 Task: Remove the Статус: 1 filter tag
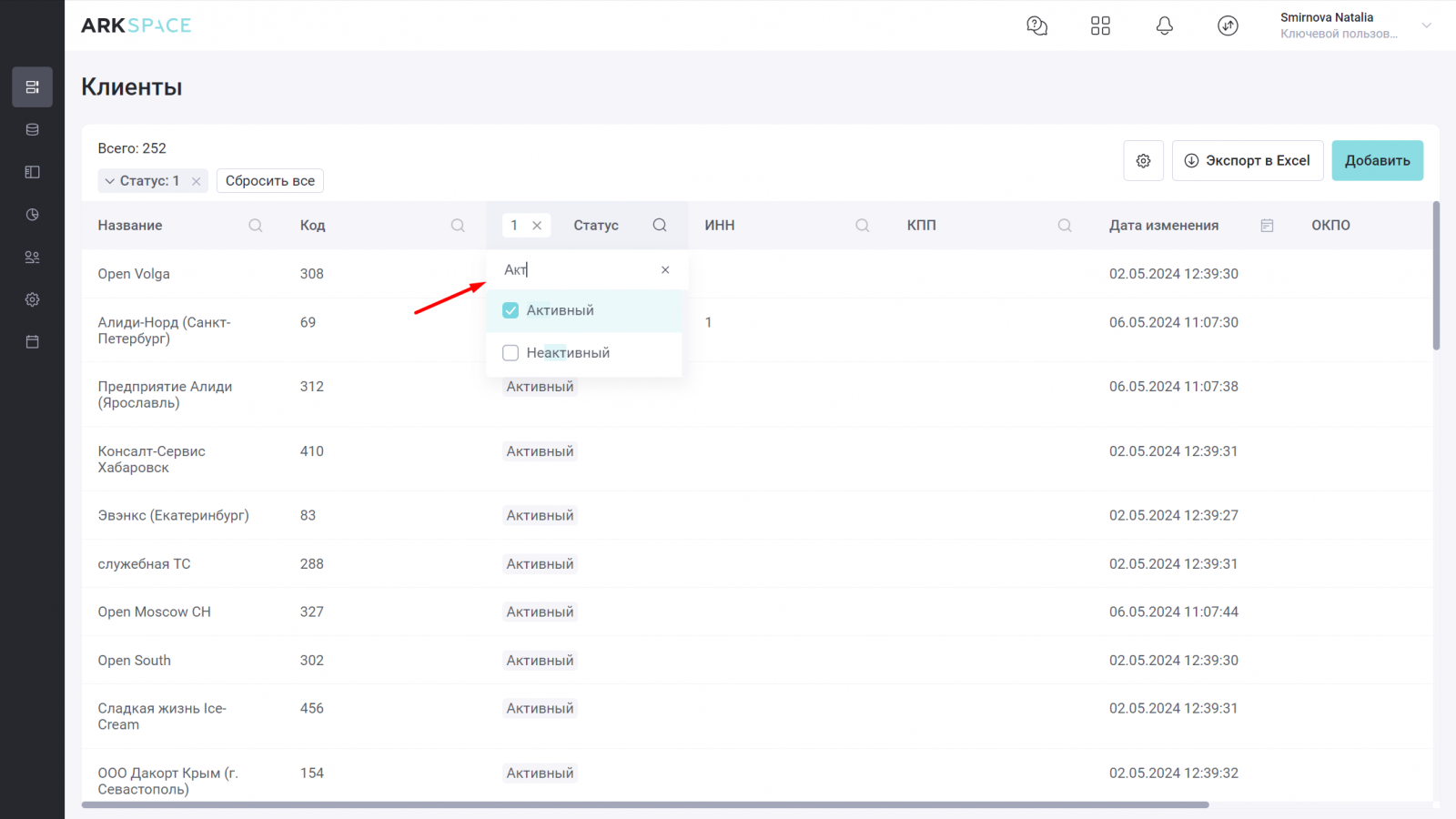[196, 181]
